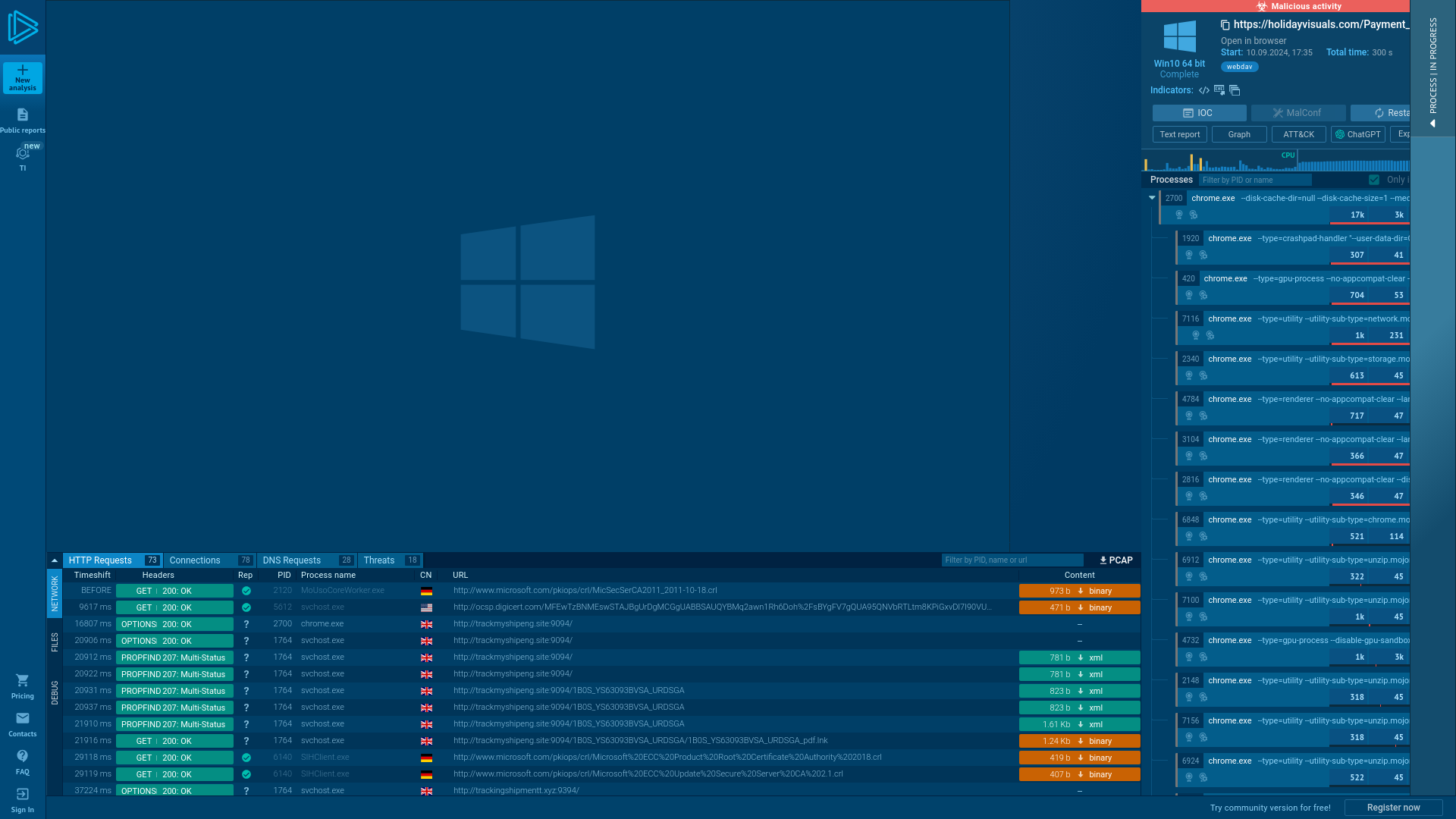Screen dimensions: 1456x819
Task: Click the stacked windows indicator icon
Action: coord(1235,90)
